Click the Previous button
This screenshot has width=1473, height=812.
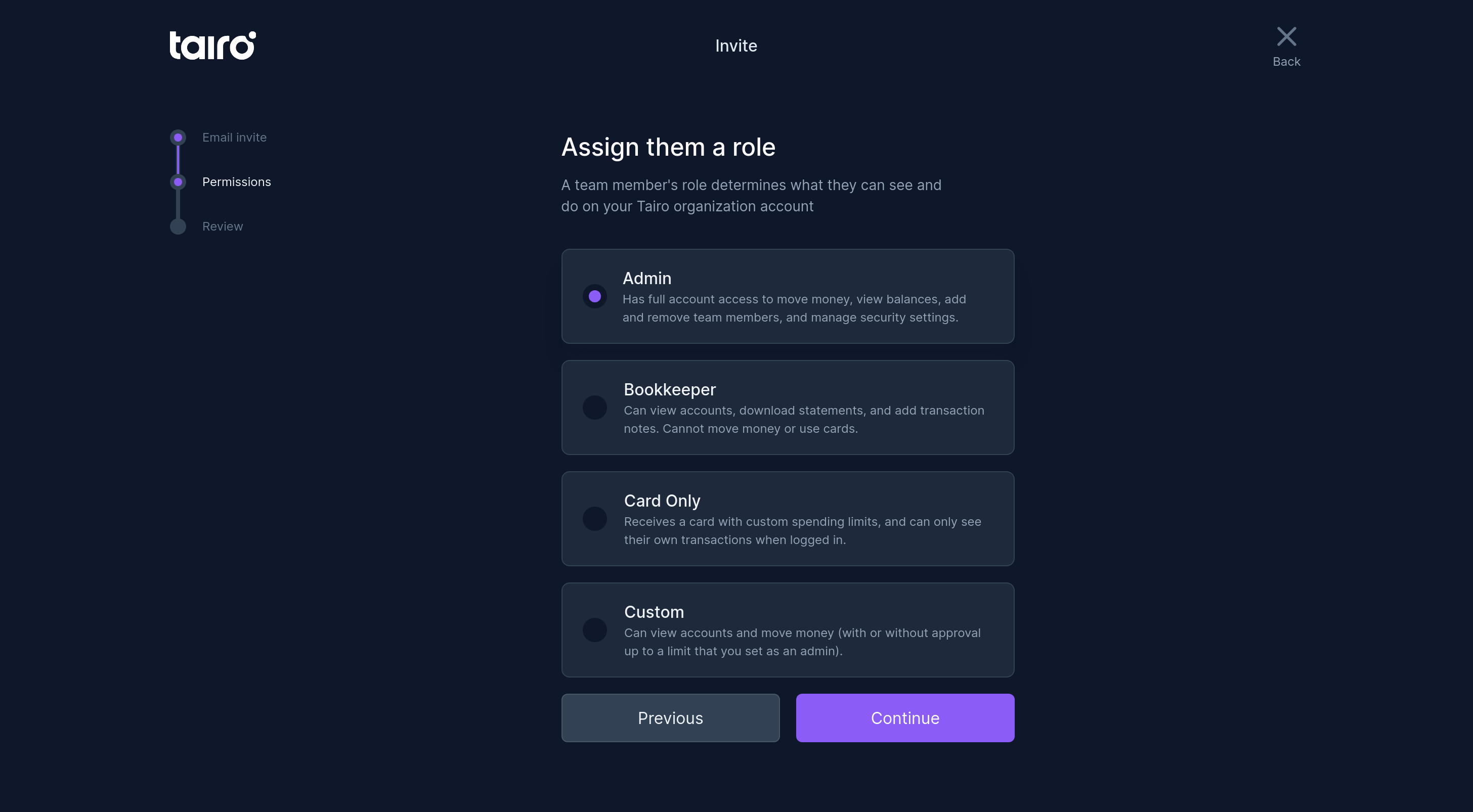(x=670, y=718)
